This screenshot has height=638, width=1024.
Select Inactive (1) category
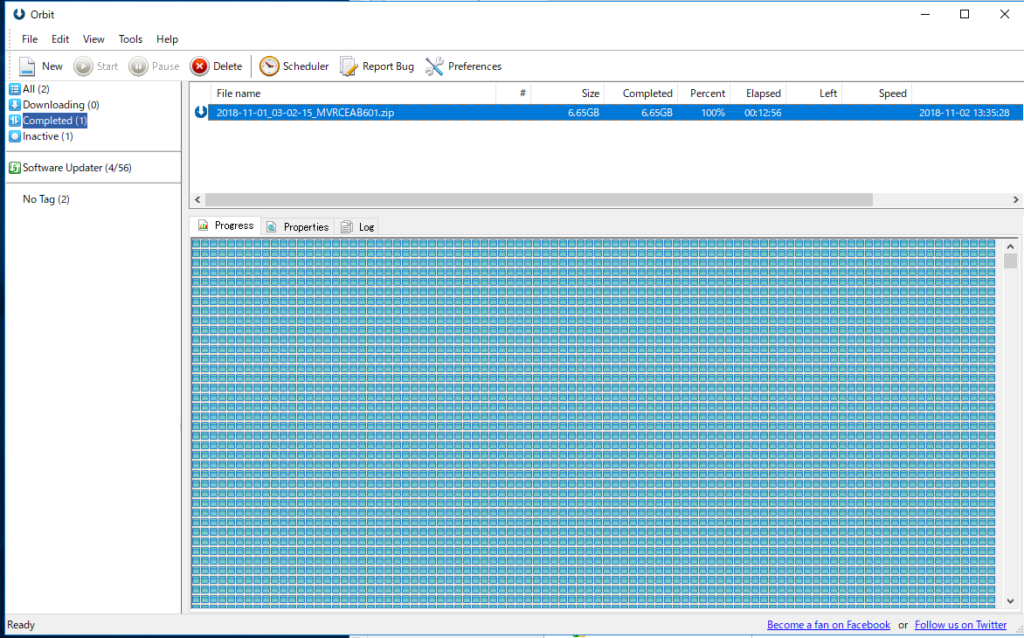pyautogui.click(x=48, y=136)
